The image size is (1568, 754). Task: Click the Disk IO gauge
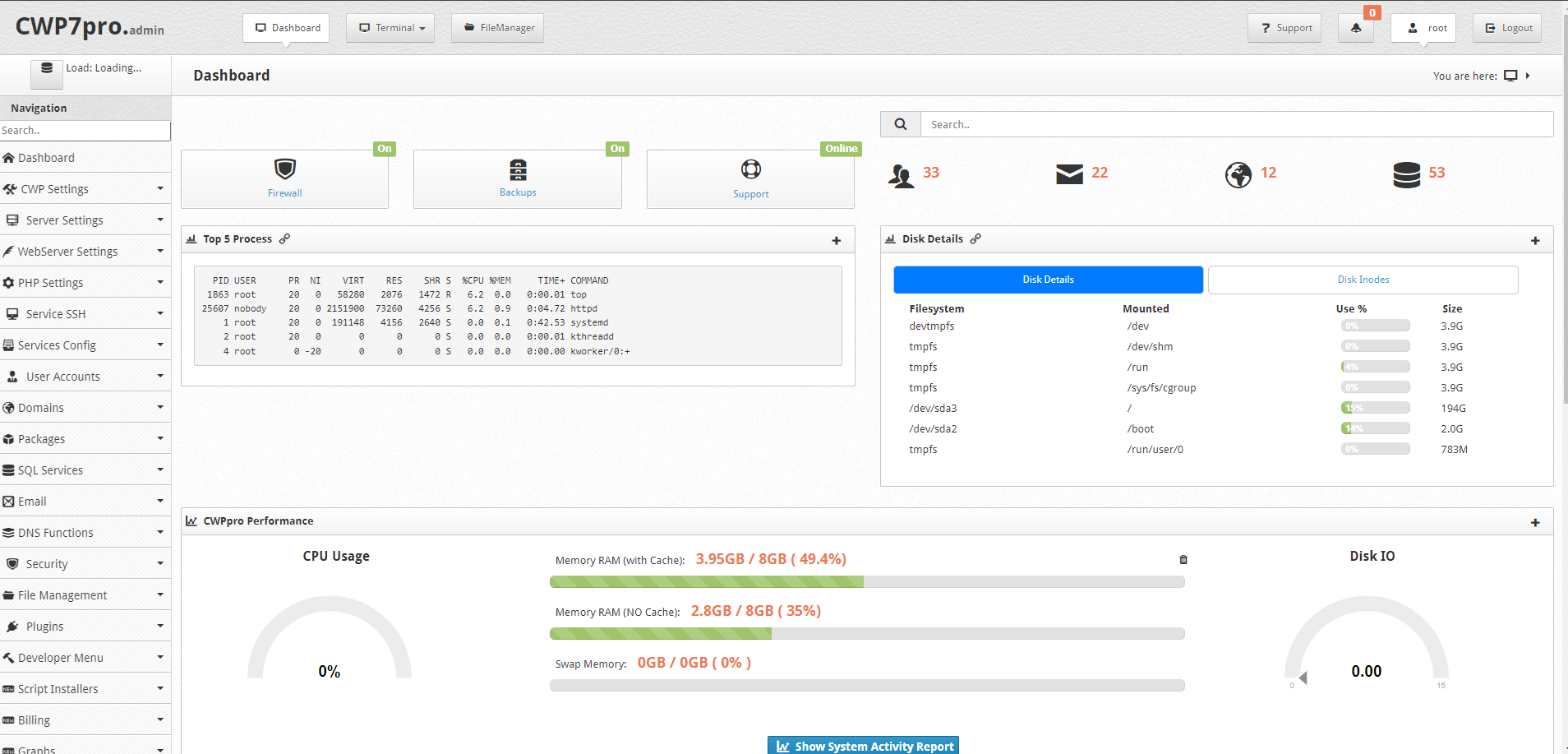coord(1367,641)
